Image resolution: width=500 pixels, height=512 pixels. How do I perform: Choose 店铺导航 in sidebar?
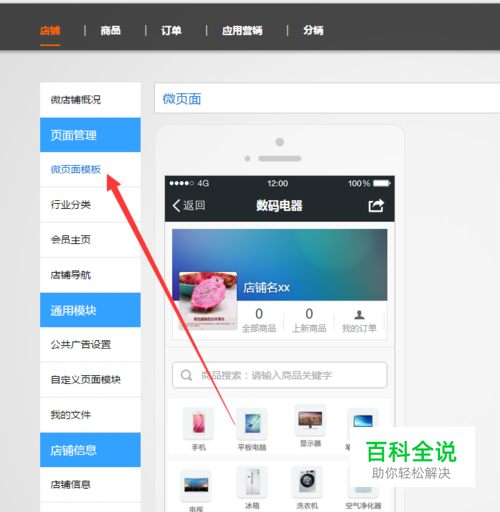[x=90, y=275]
